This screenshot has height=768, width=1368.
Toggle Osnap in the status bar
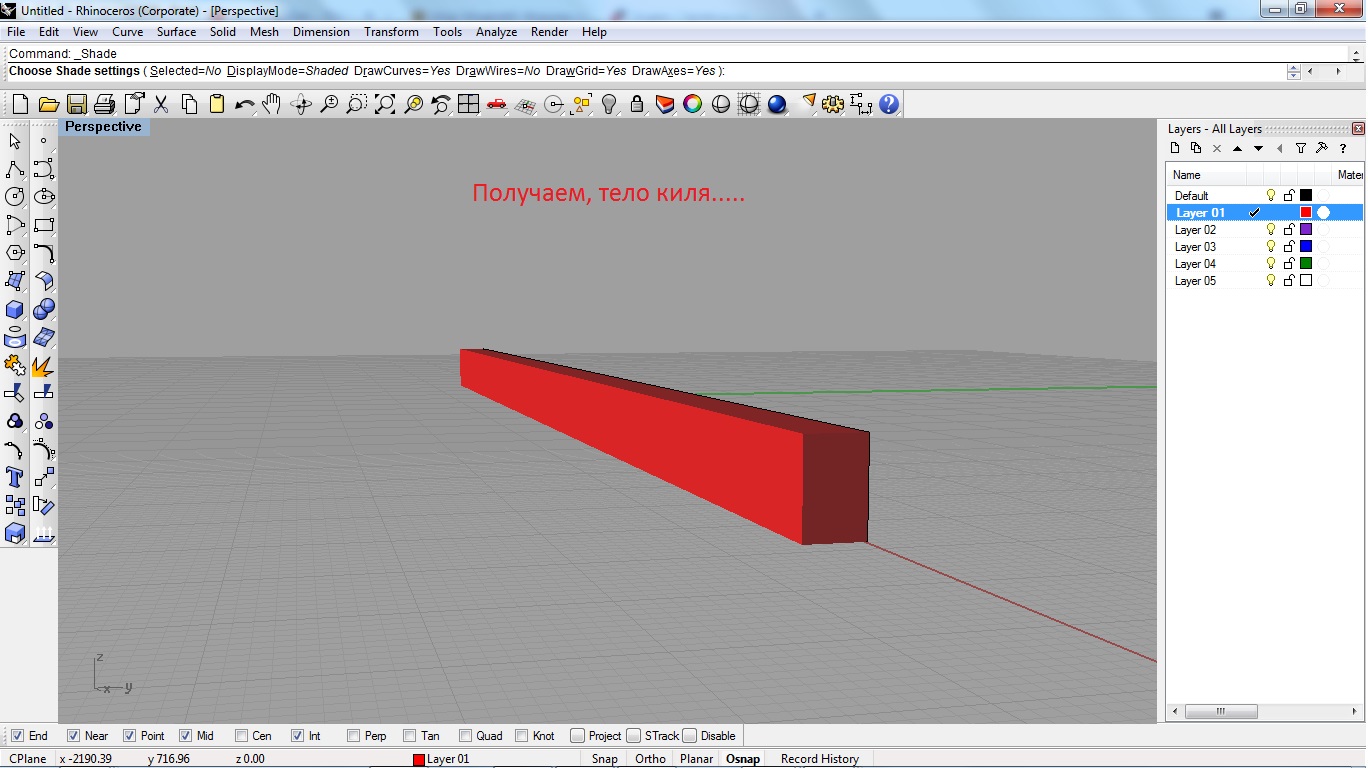pos(743,759)
